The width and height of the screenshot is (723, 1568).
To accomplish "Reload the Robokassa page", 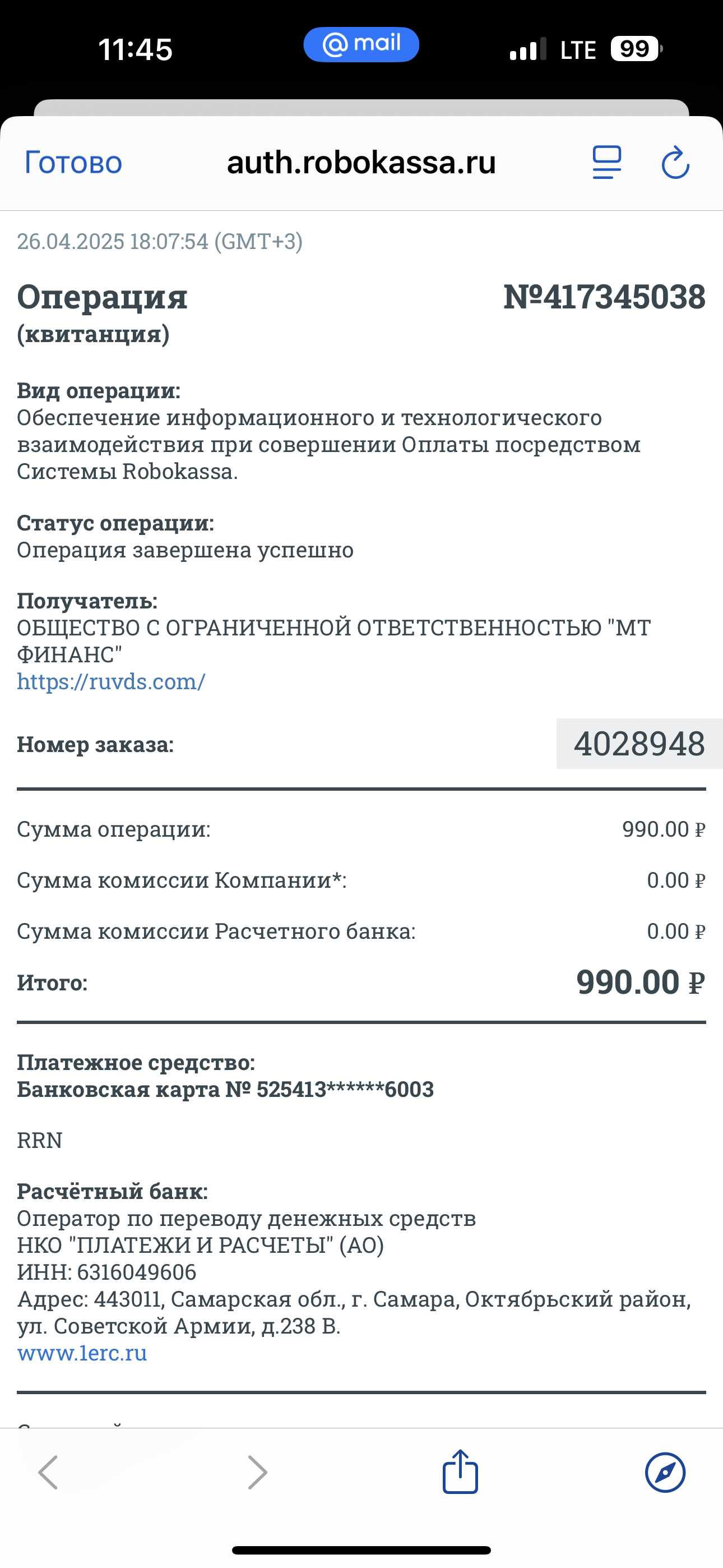I will click(675, 163).
